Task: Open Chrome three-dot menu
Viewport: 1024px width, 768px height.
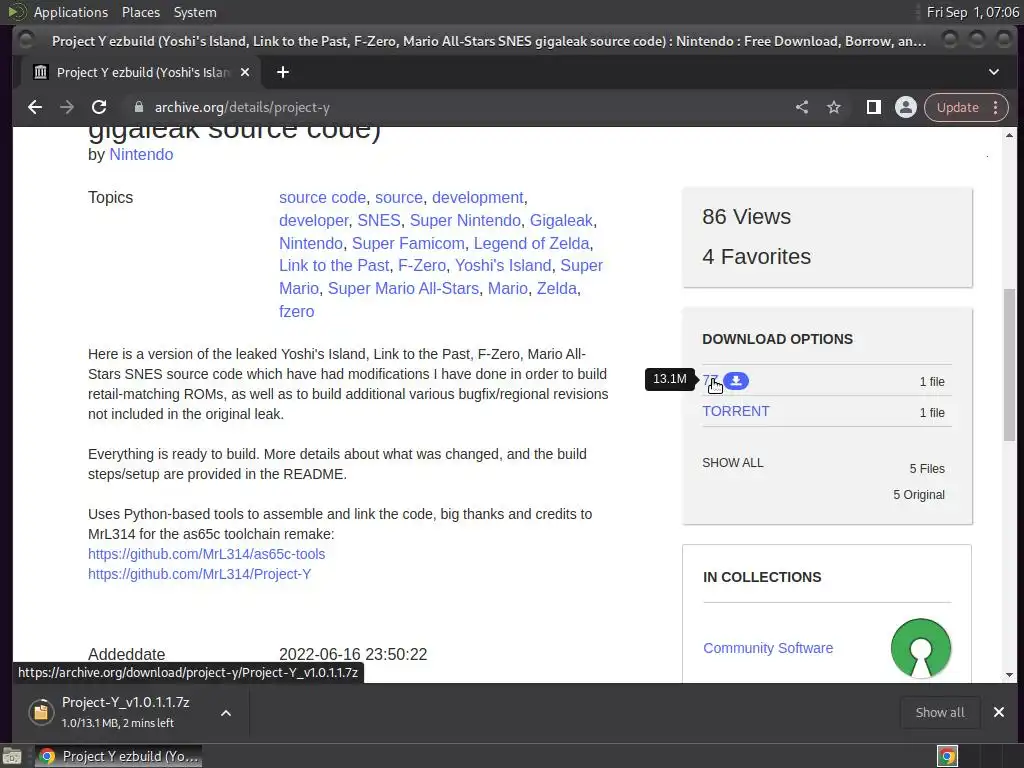Action: [x=995, y=107]
